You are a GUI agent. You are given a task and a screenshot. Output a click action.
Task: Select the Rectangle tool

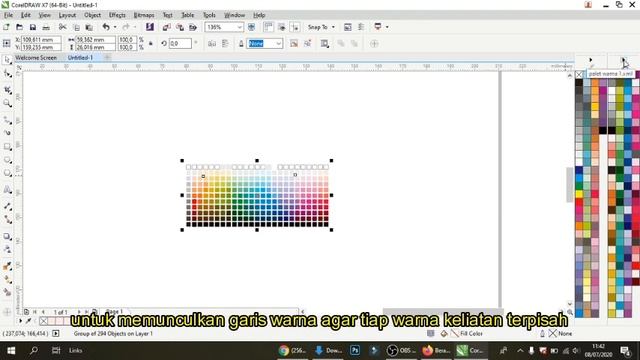[7, 147]
